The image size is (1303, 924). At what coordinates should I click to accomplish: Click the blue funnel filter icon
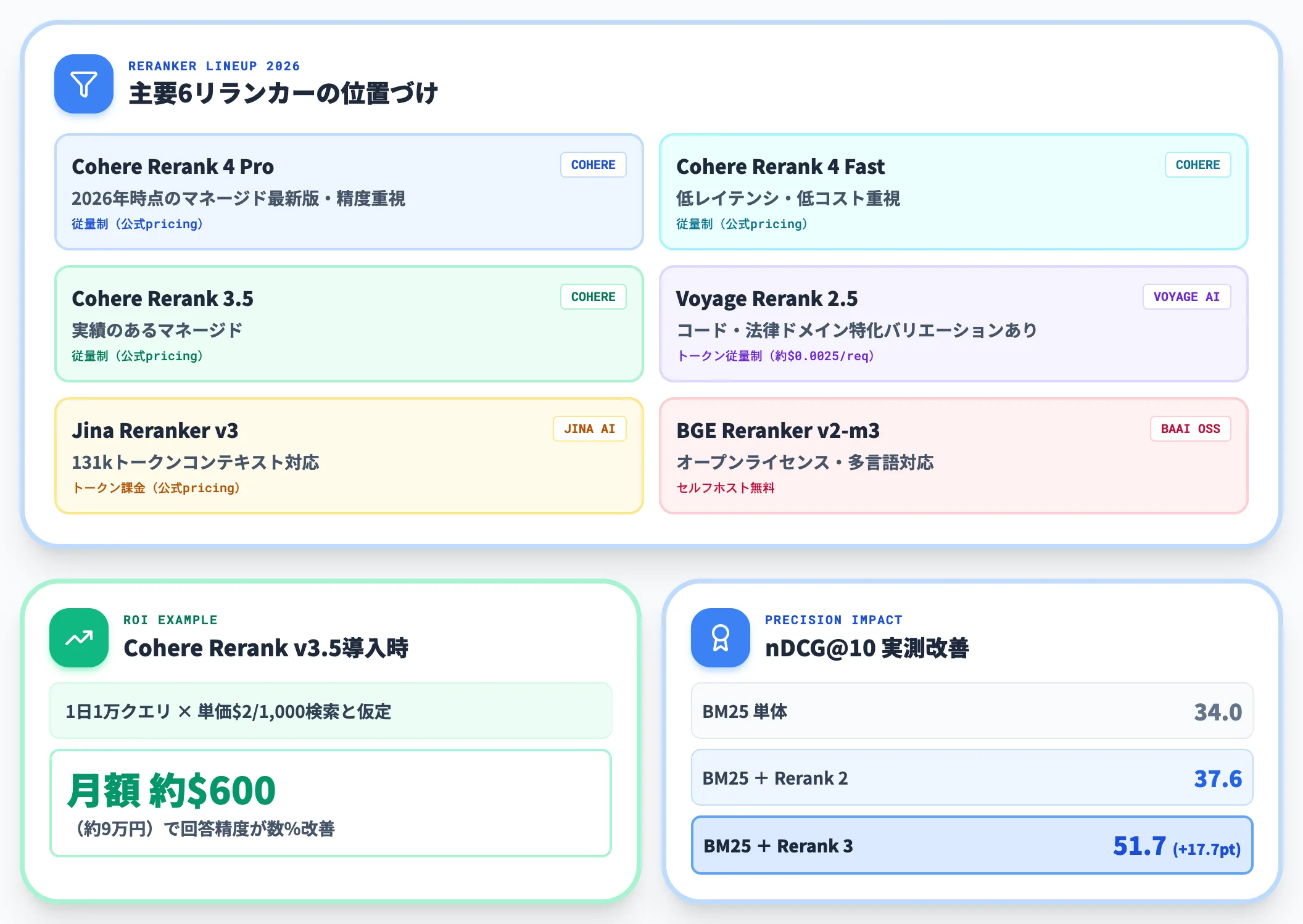84,84
